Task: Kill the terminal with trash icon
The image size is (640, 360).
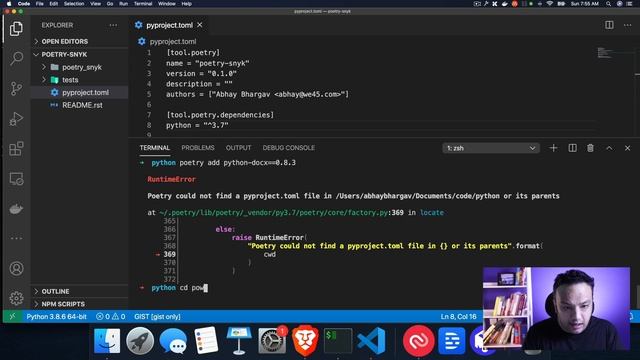Action: 590,148
